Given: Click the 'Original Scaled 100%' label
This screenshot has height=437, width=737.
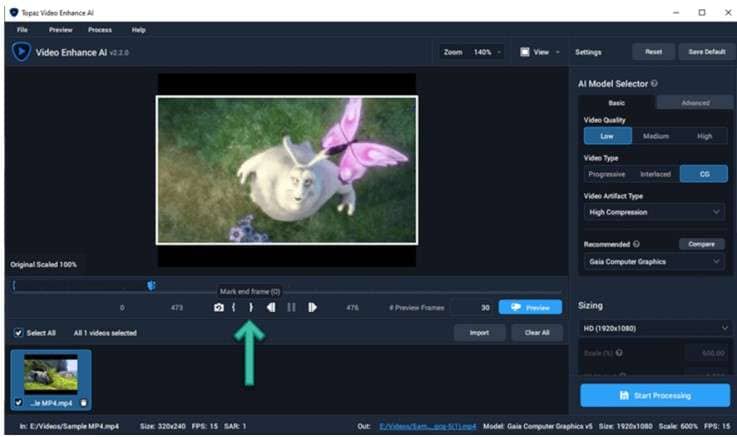Looking at the screenshot, I should click(x=44, y=265).
